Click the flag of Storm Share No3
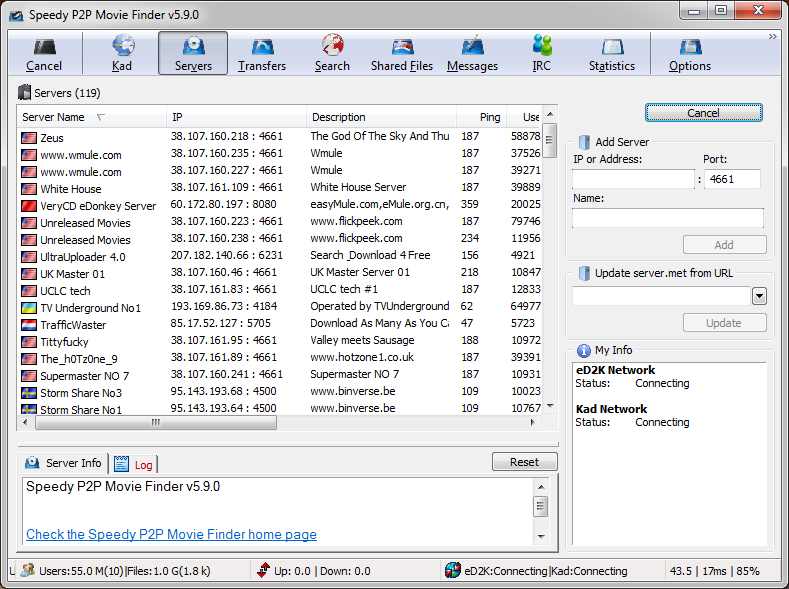This screenshot has height=589, width=789. (29, 393)
